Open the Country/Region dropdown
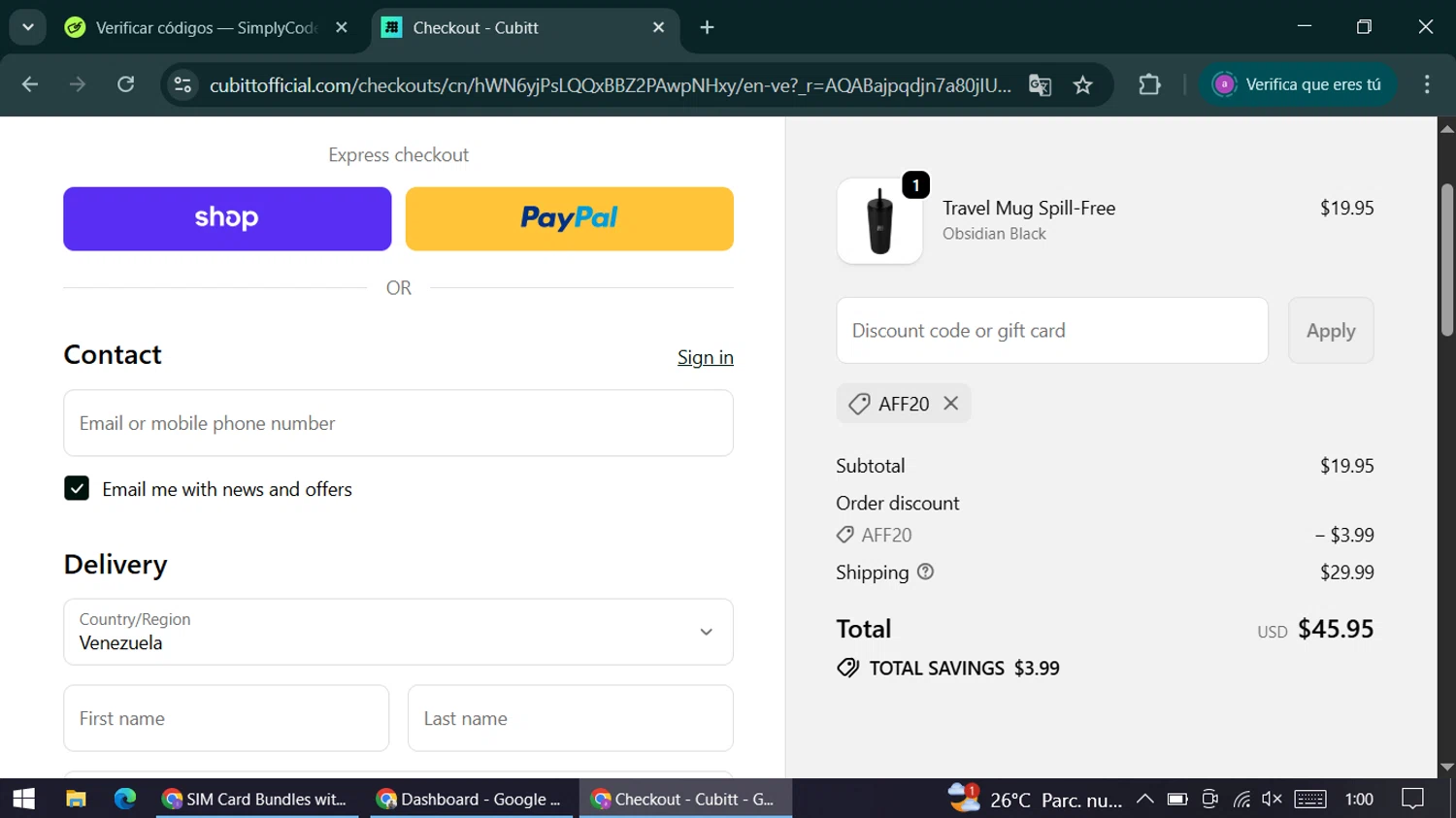The height and width of the screenshot is (818, 1456). pyautogui.click(x=398, y=632)
